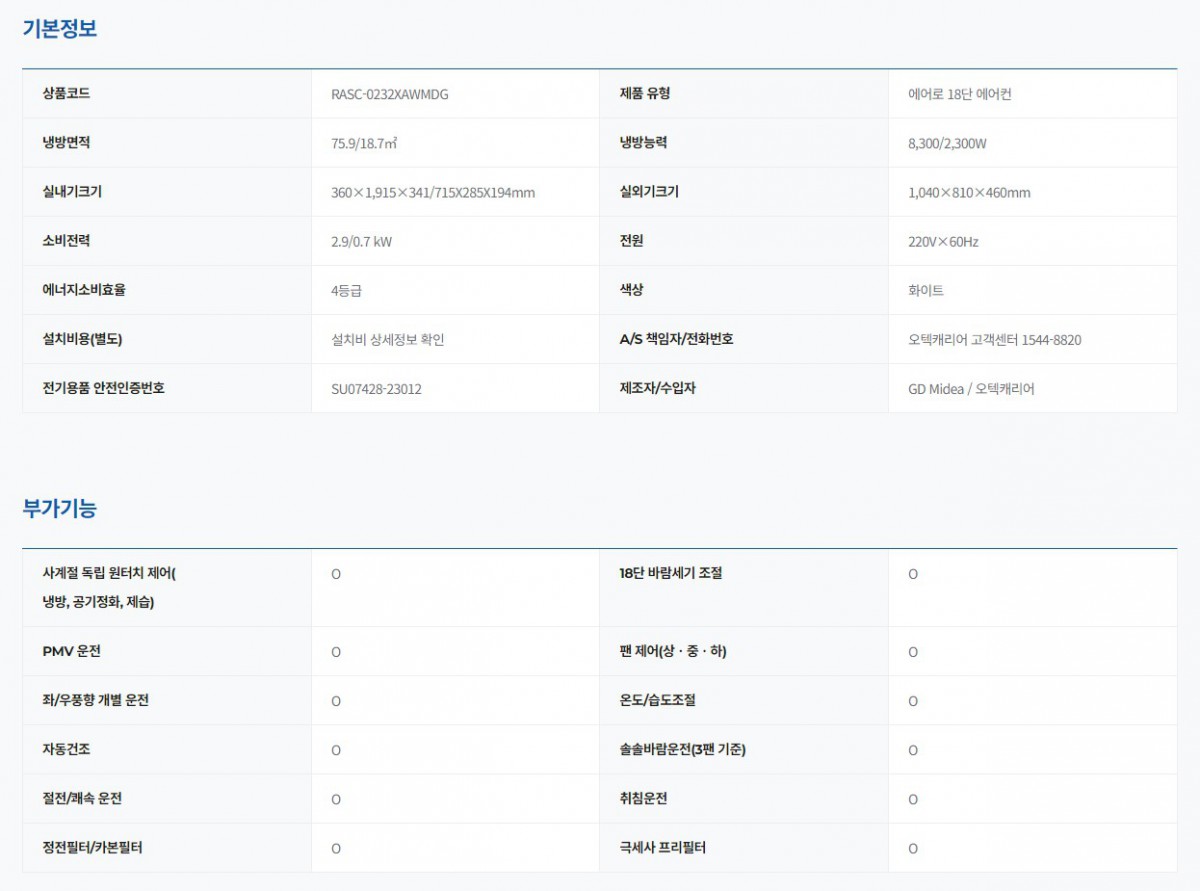Click the outdoor unit size 1,040×810×460mm
Screen dimensions: 1200x891
968,193
